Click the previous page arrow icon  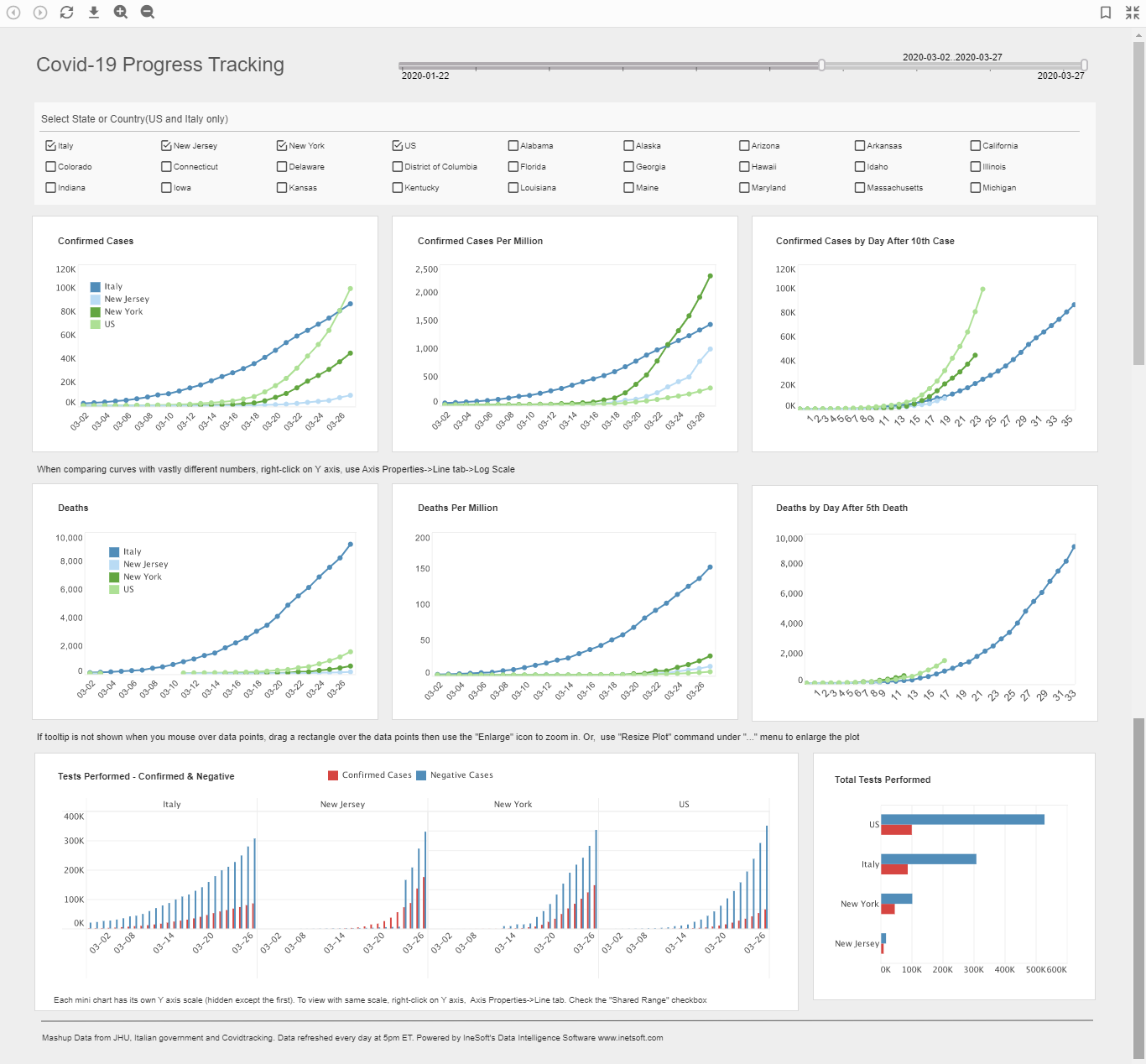point(13,13)
